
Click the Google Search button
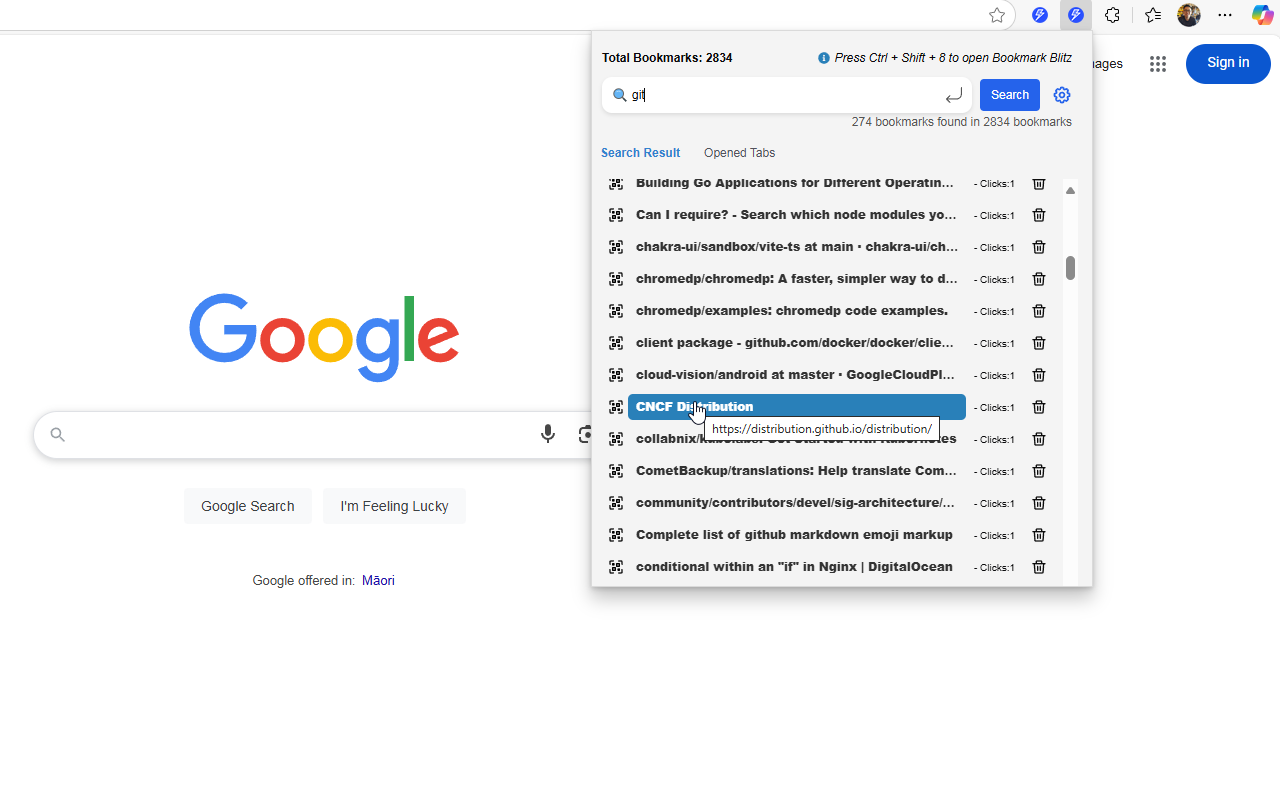pos(248,506)
